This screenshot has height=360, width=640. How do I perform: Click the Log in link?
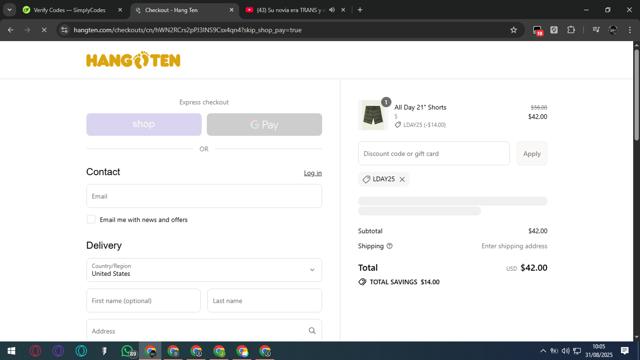click(x=313, y=173)
